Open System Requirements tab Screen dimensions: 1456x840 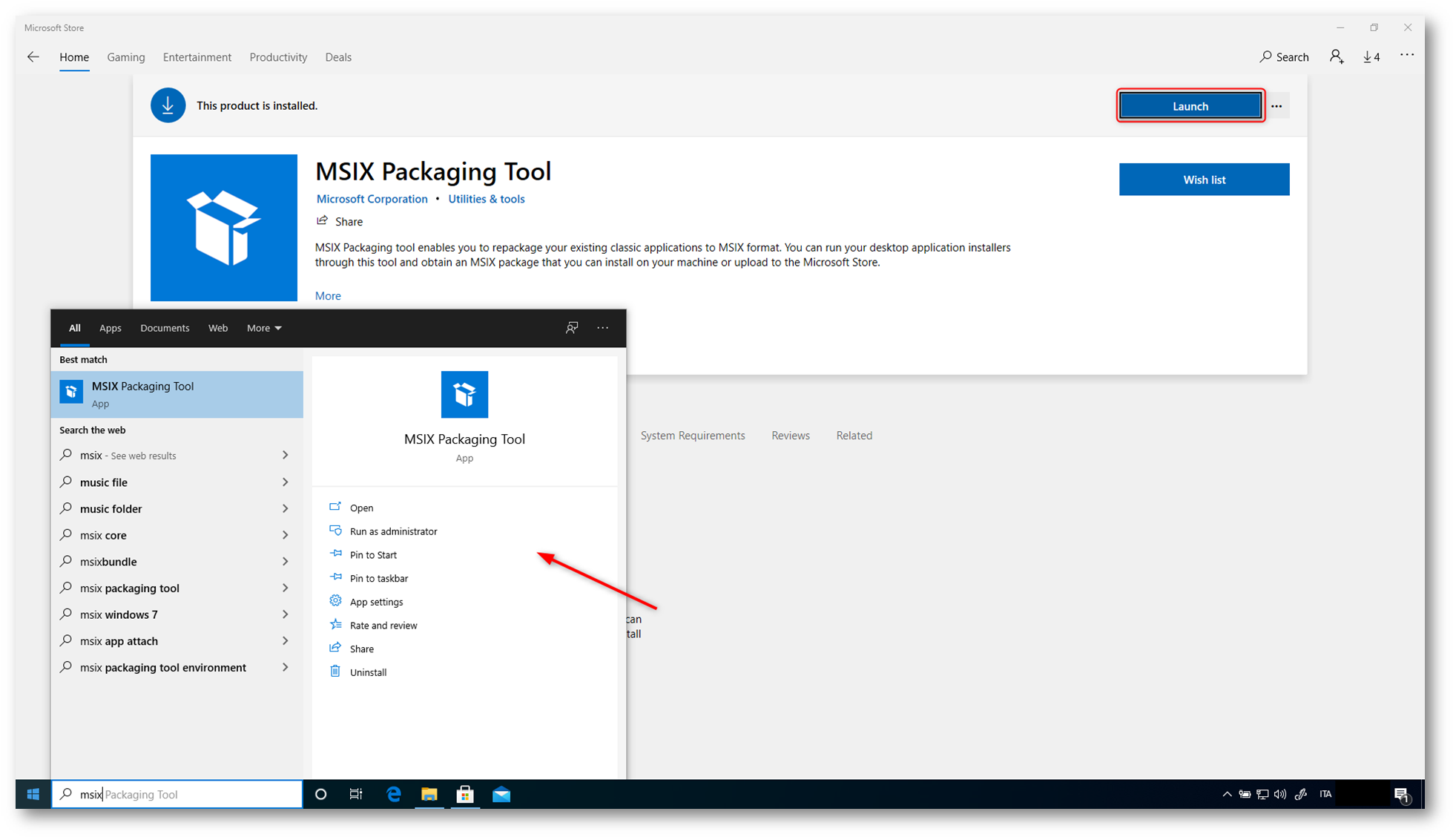click(x=693, y=436)
